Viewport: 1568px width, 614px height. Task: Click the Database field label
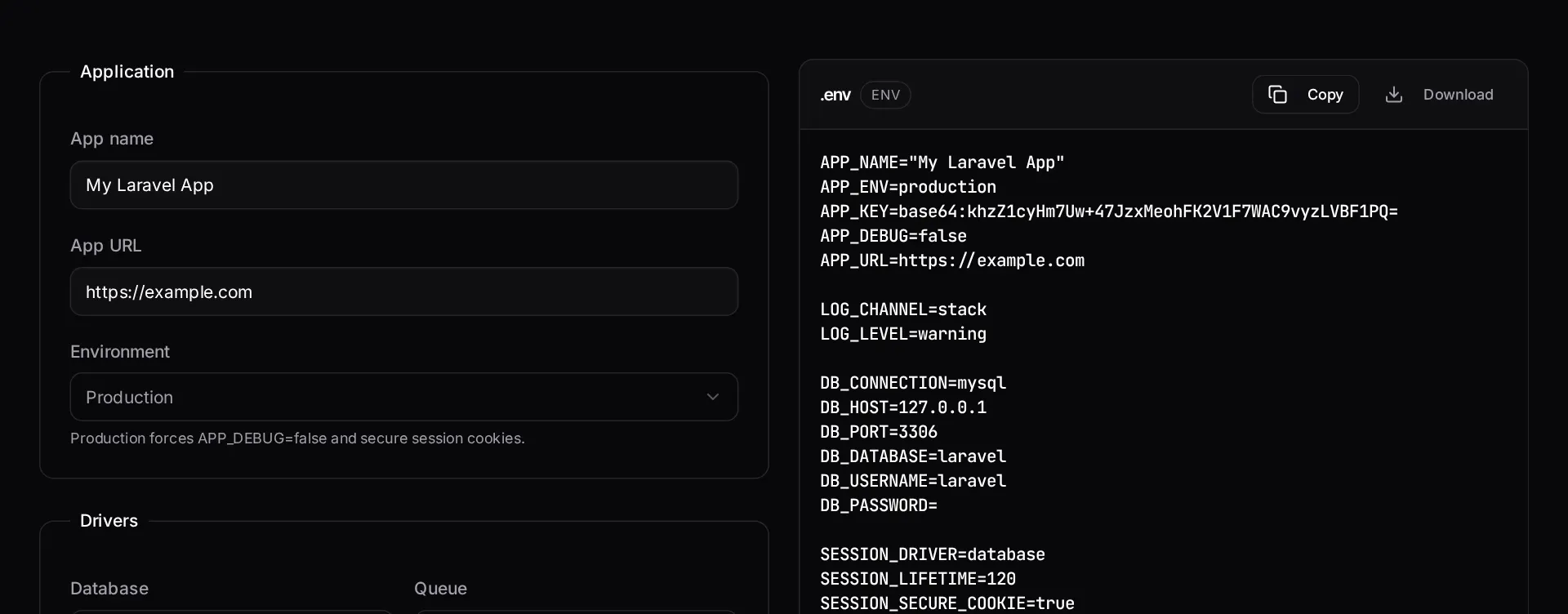(x=109, y=589)
